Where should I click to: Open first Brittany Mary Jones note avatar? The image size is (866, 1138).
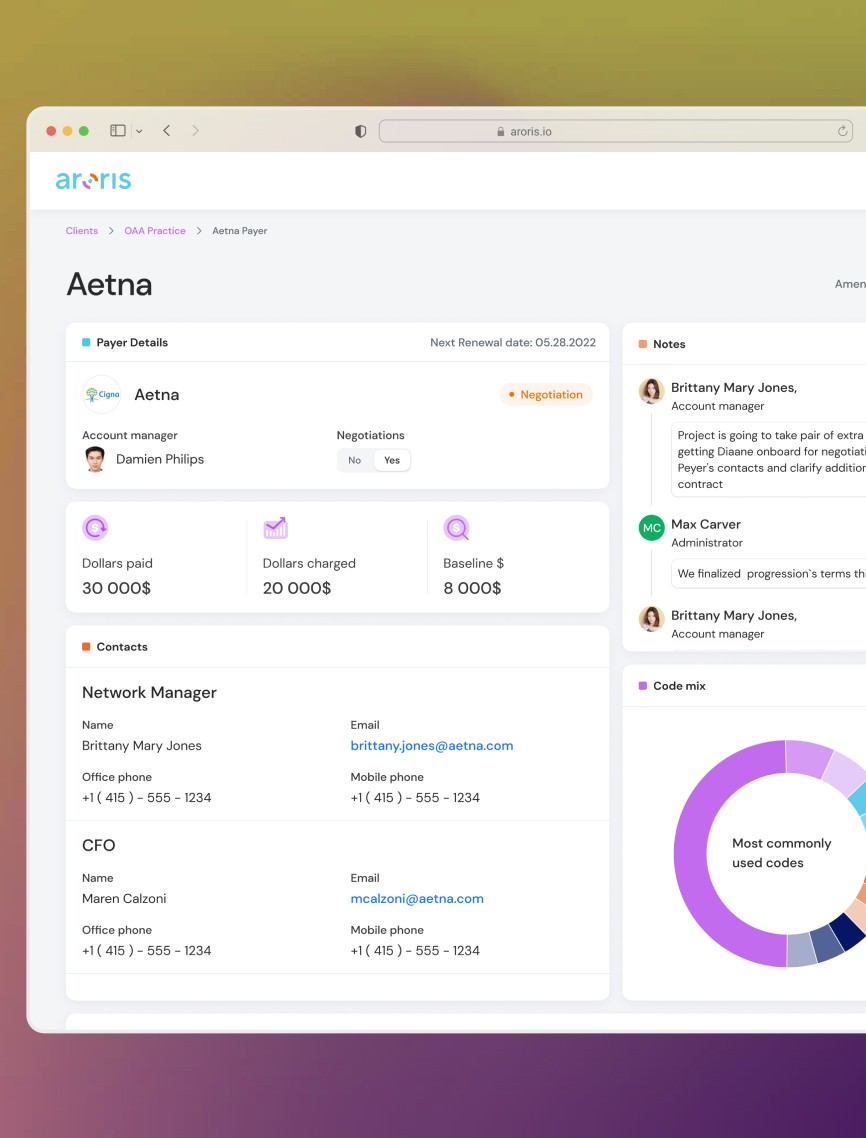coord(652,390)
